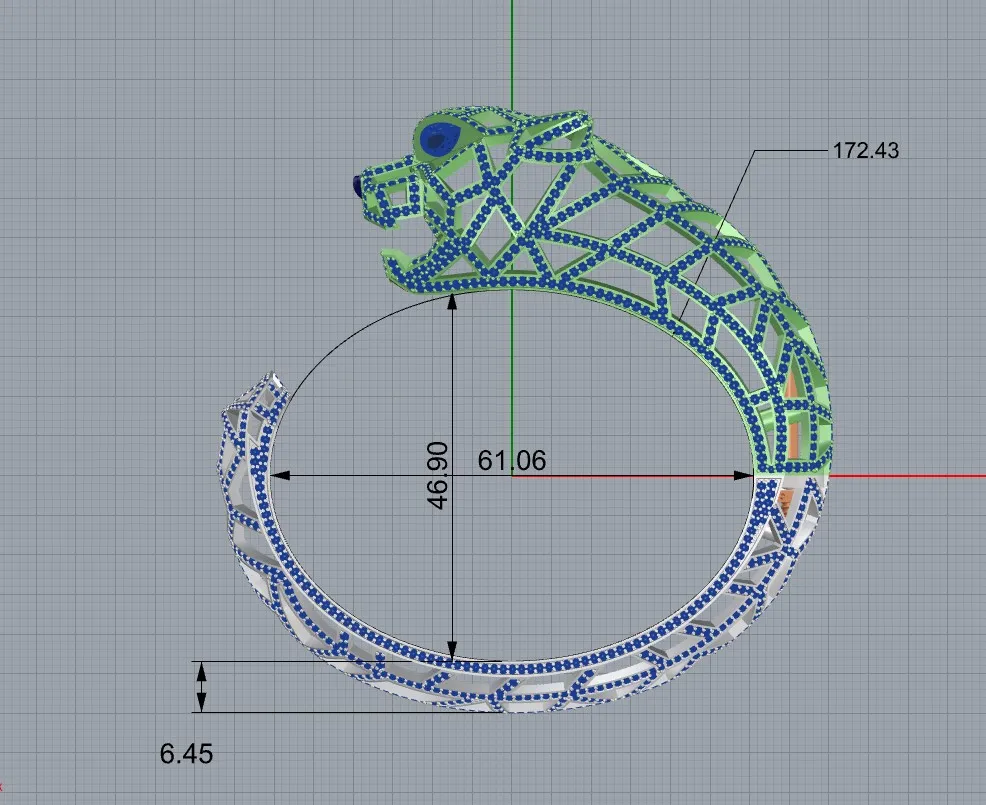986x805 pixels.
Task: Click the dark blue nose stone
Action: [x=357, y=183]
